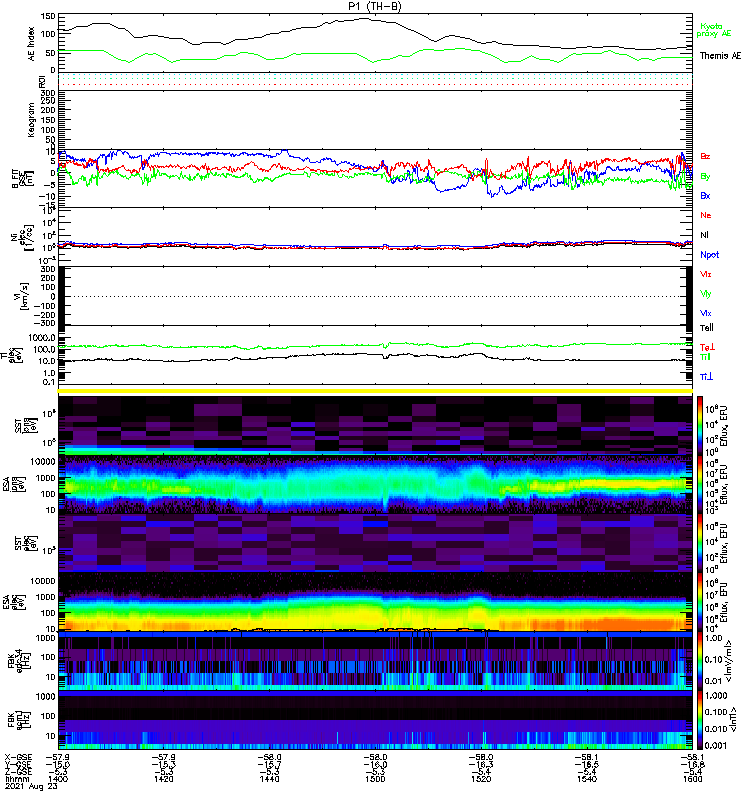Click the hhmm row label
The width and height of the screenshot is (750, 800).
pos(16,779)
